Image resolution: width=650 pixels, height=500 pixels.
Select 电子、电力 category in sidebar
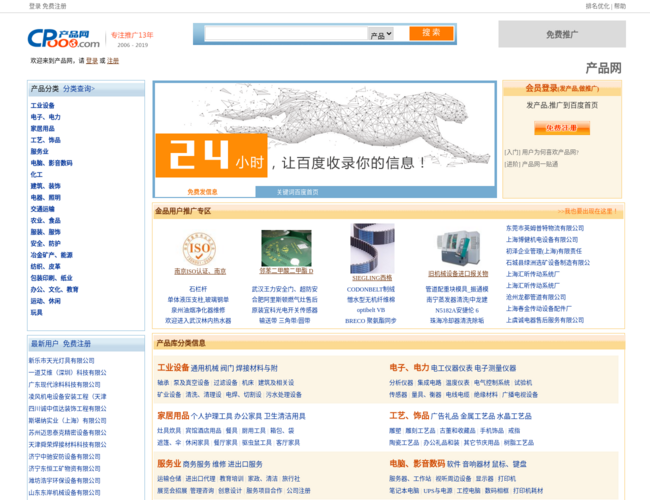click(x=46, y=117)
